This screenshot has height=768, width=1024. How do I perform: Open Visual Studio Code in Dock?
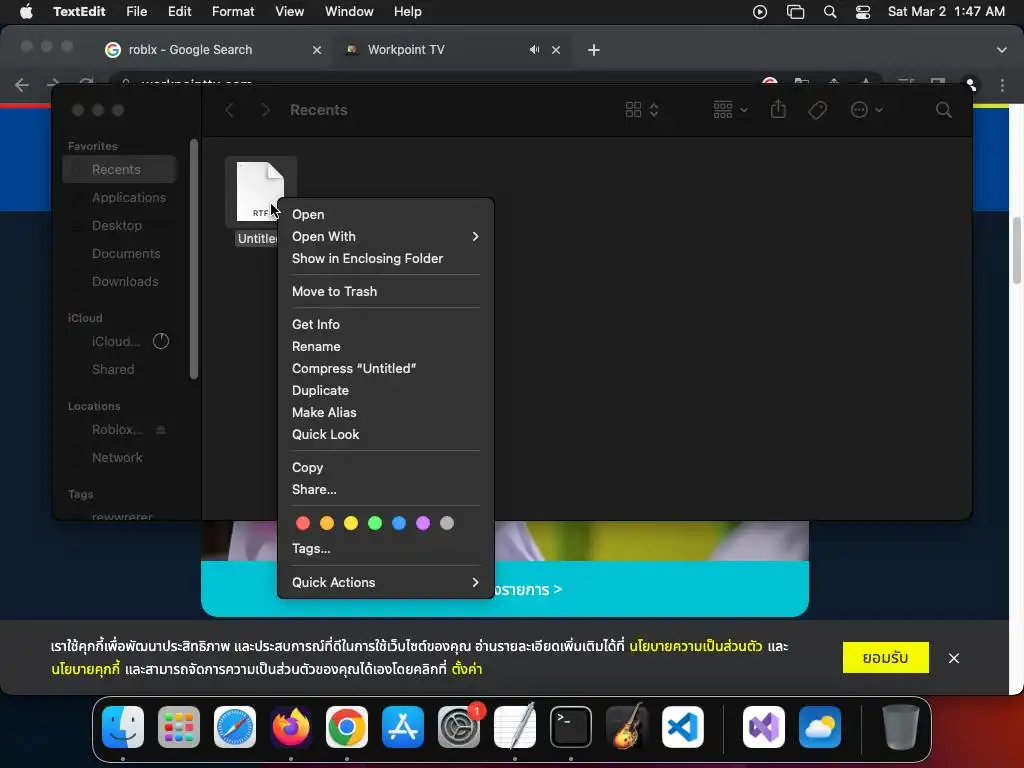[683, 727]
